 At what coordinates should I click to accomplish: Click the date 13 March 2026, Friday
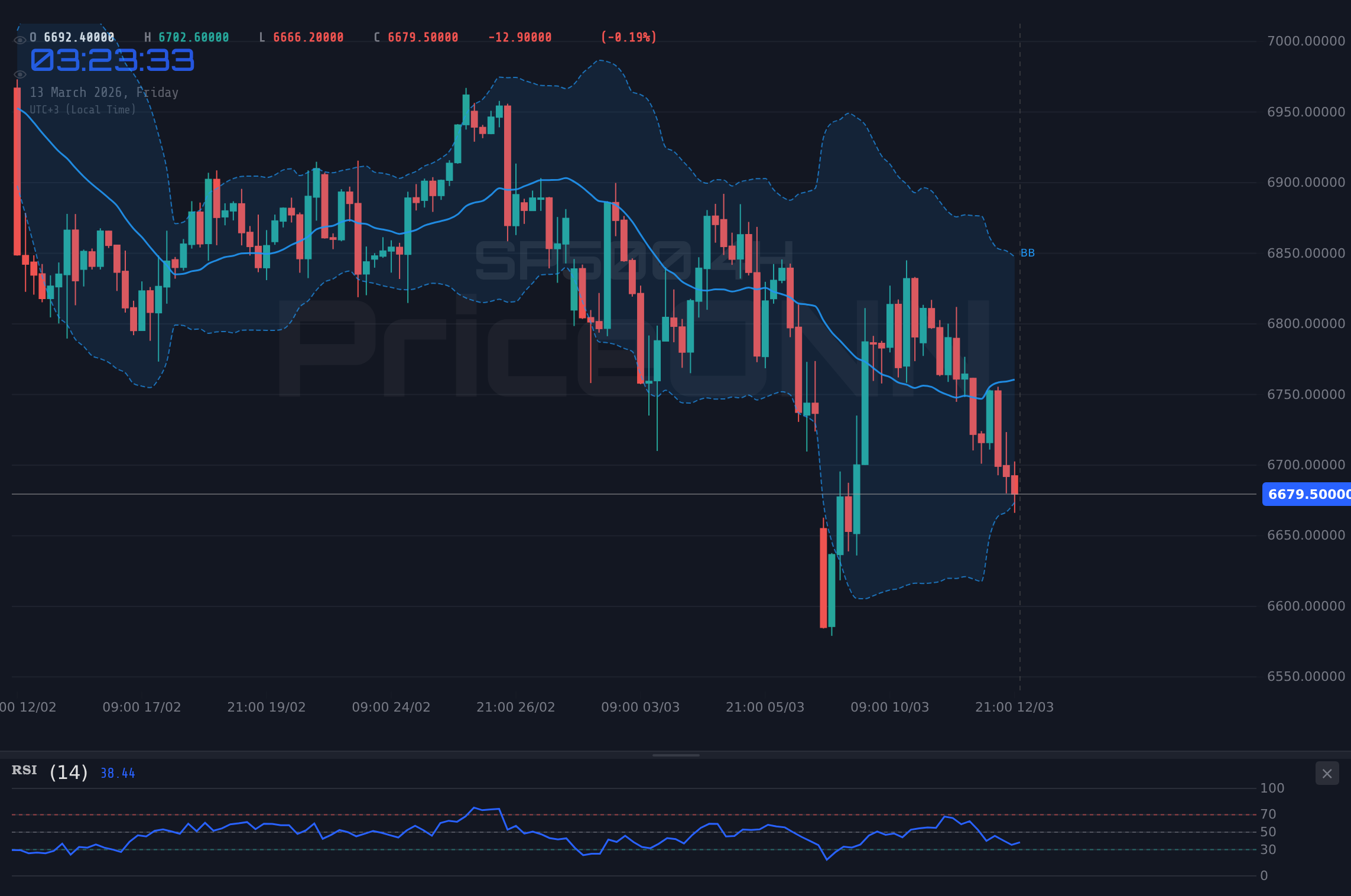tap(104, 92)
